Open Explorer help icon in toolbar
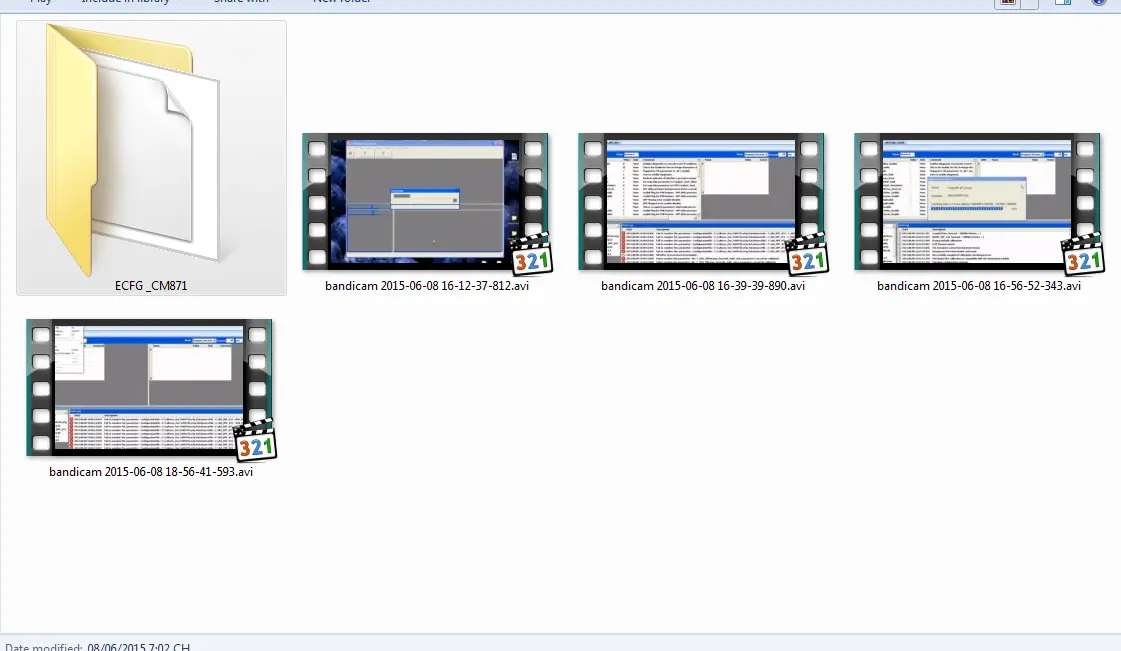 coord(1099,2)
